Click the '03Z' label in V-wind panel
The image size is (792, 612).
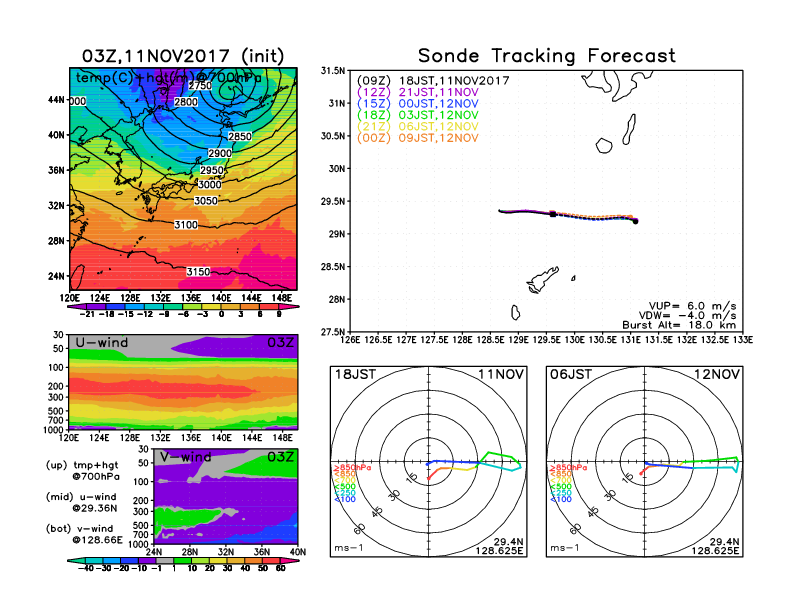pos(280,457)
